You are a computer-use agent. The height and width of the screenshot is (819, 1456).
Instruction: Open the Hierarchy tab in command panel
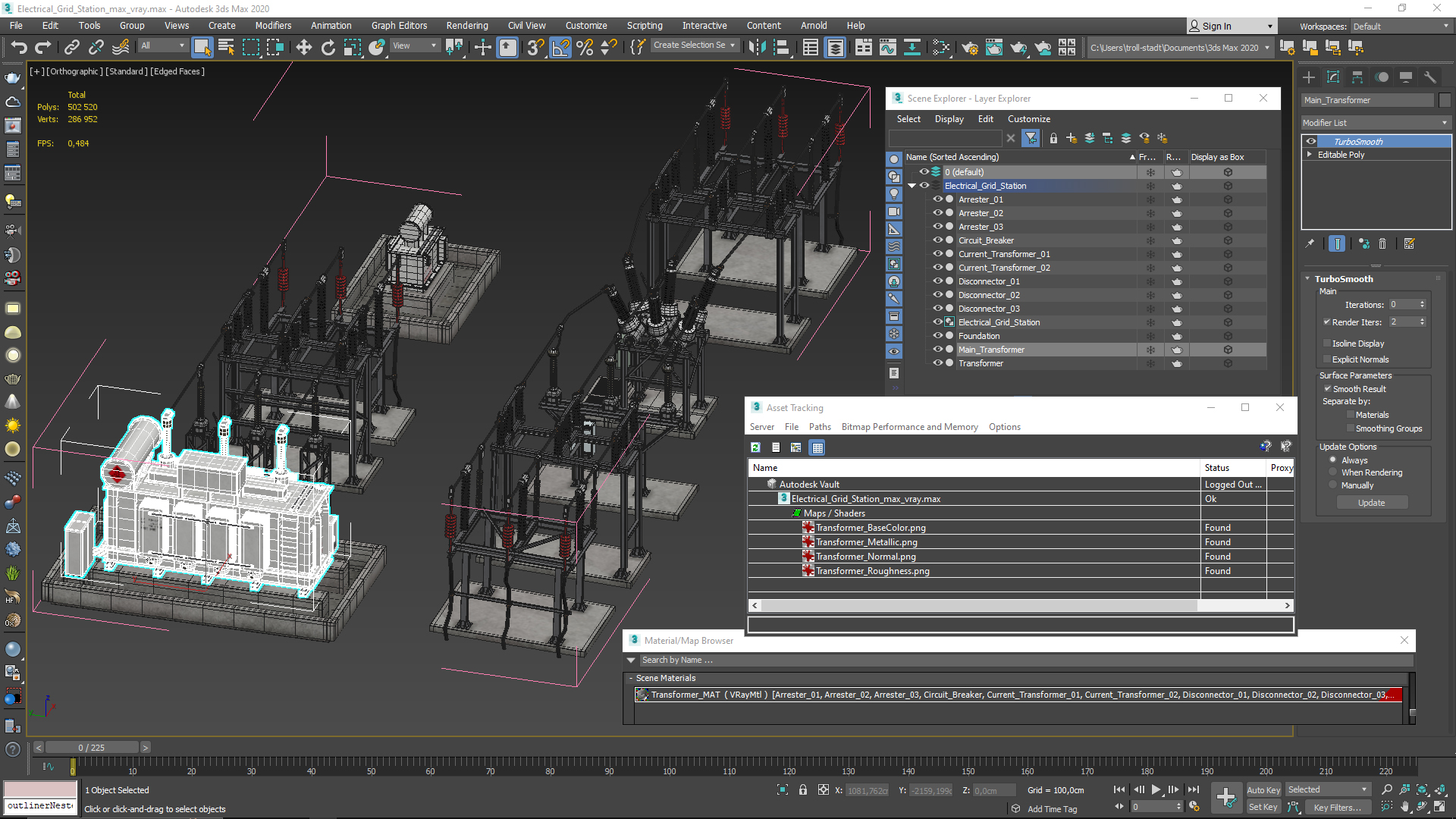(1357, 77)
